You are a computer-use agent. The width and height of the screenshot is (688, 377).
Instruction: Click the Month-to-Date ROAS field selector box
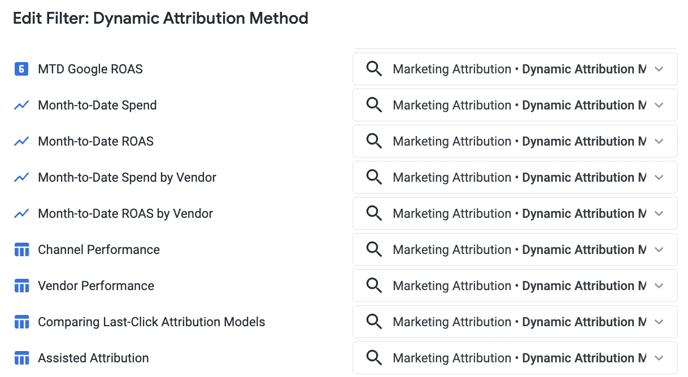click(x=515, y=141)
